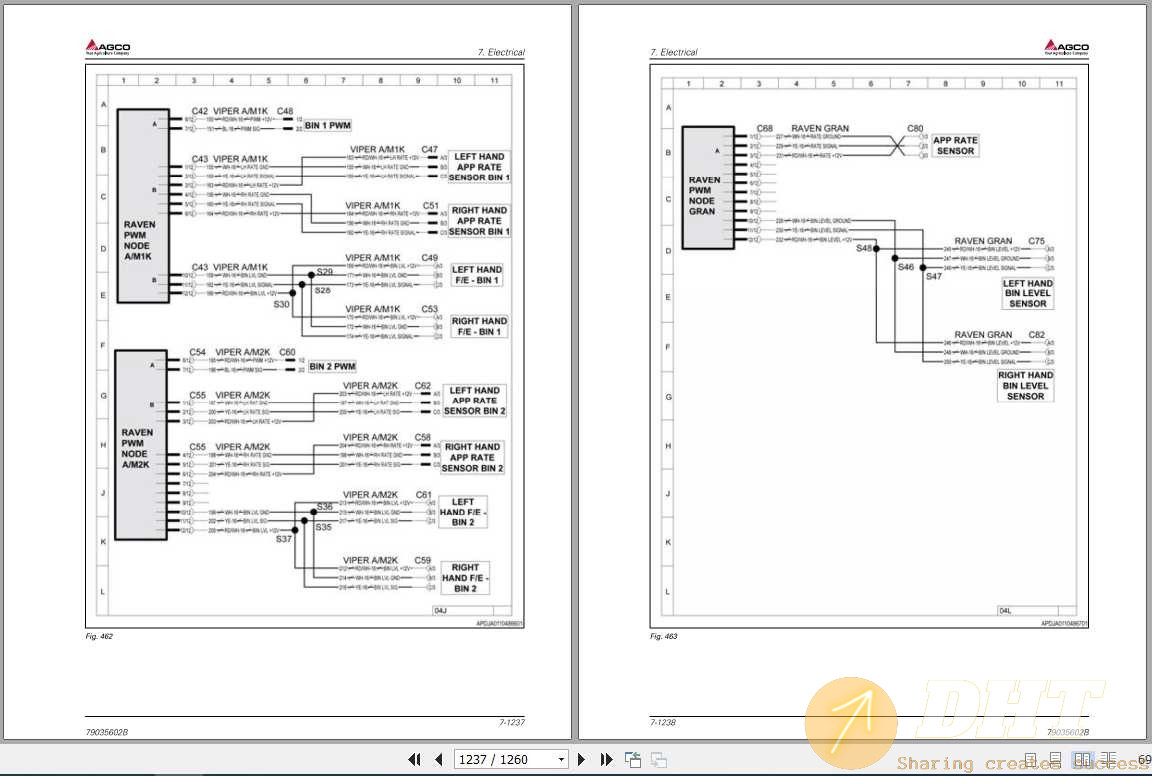Image resolution: width=1152 pixels, height=776 pixels.
Task: Click connector label C80
Action: tap(915, 128)
